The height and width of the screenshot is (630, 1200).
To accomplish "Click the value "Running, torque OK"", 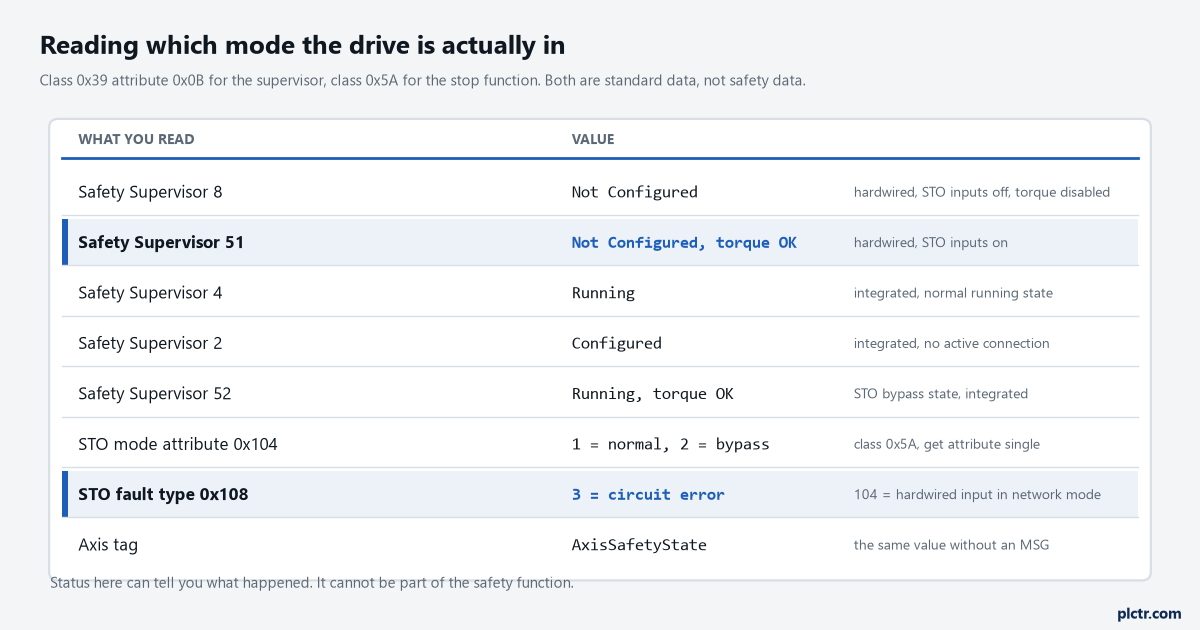I will point(652,394).
